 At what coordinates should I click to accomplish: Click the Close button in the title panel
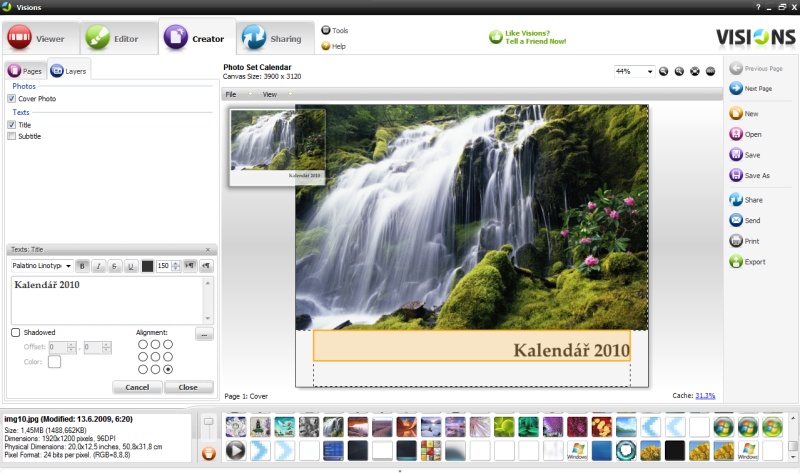(188, 387)
